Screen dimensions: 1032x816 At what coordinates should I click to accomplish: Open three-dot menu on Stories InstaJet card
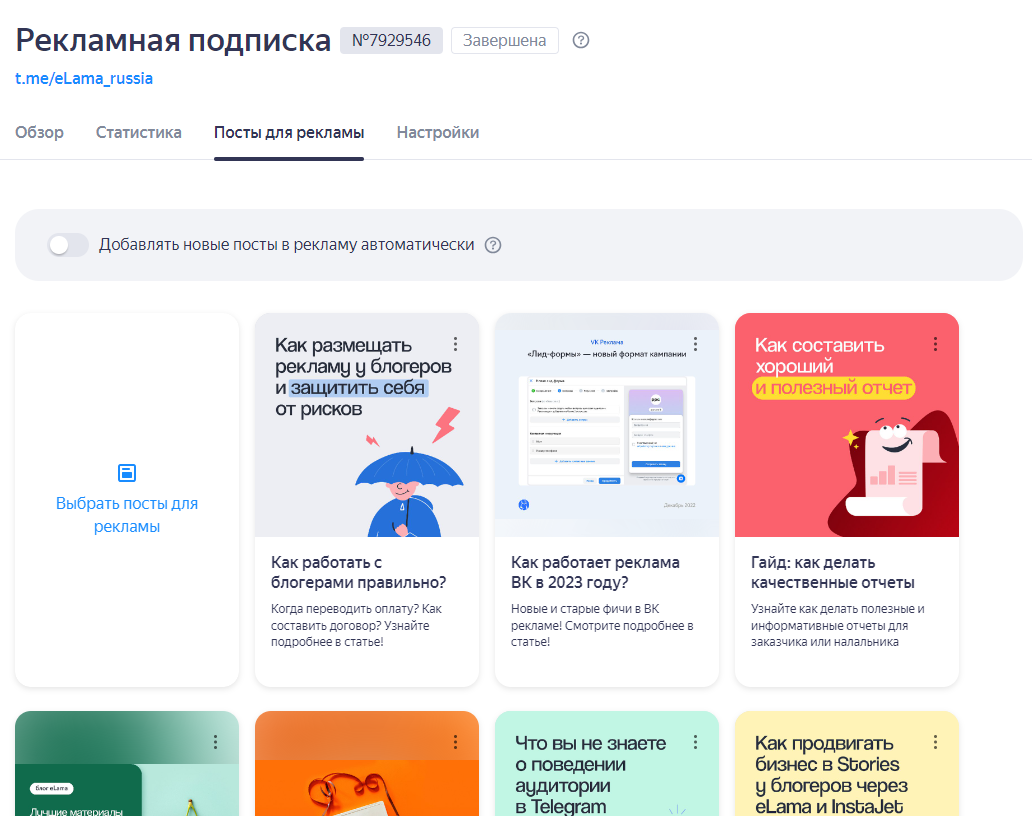pos(935,742)
